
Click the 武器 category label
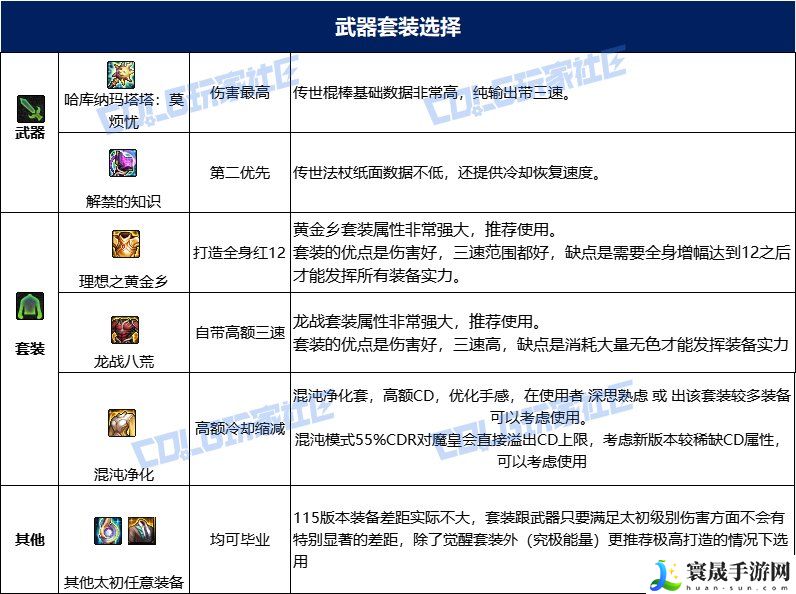30,133
